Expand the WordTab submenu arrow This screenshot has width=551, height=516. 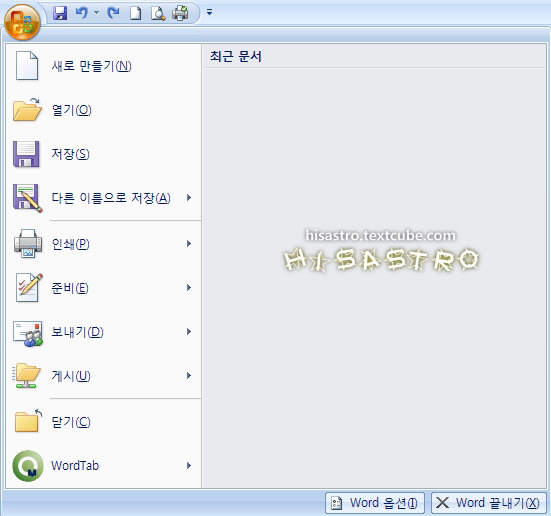point(189,465)
